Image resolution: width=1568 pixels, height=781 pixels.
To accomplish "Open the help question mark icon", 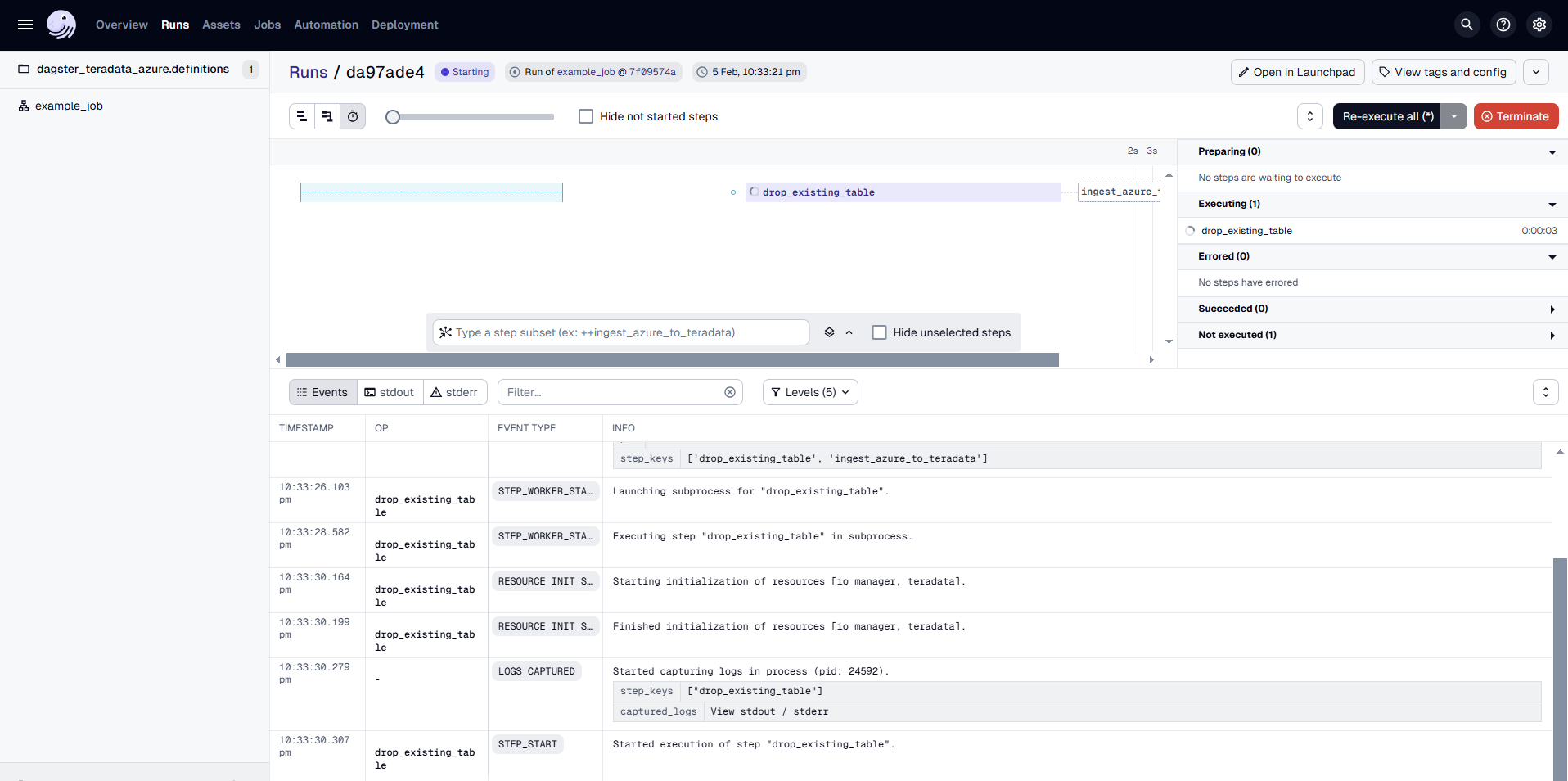I will click(x=1503, y=25).
